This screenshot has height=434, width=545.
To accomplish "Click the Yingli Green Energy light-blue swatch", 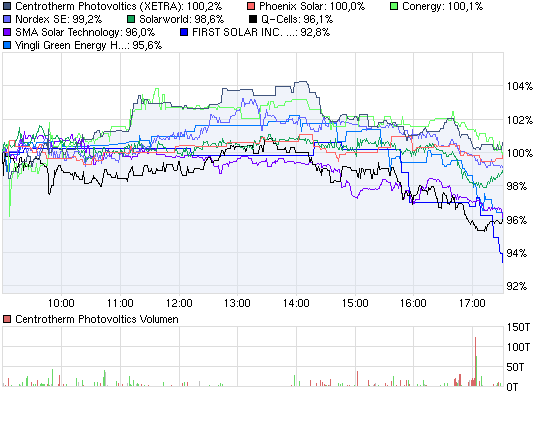I will (7, 45).
